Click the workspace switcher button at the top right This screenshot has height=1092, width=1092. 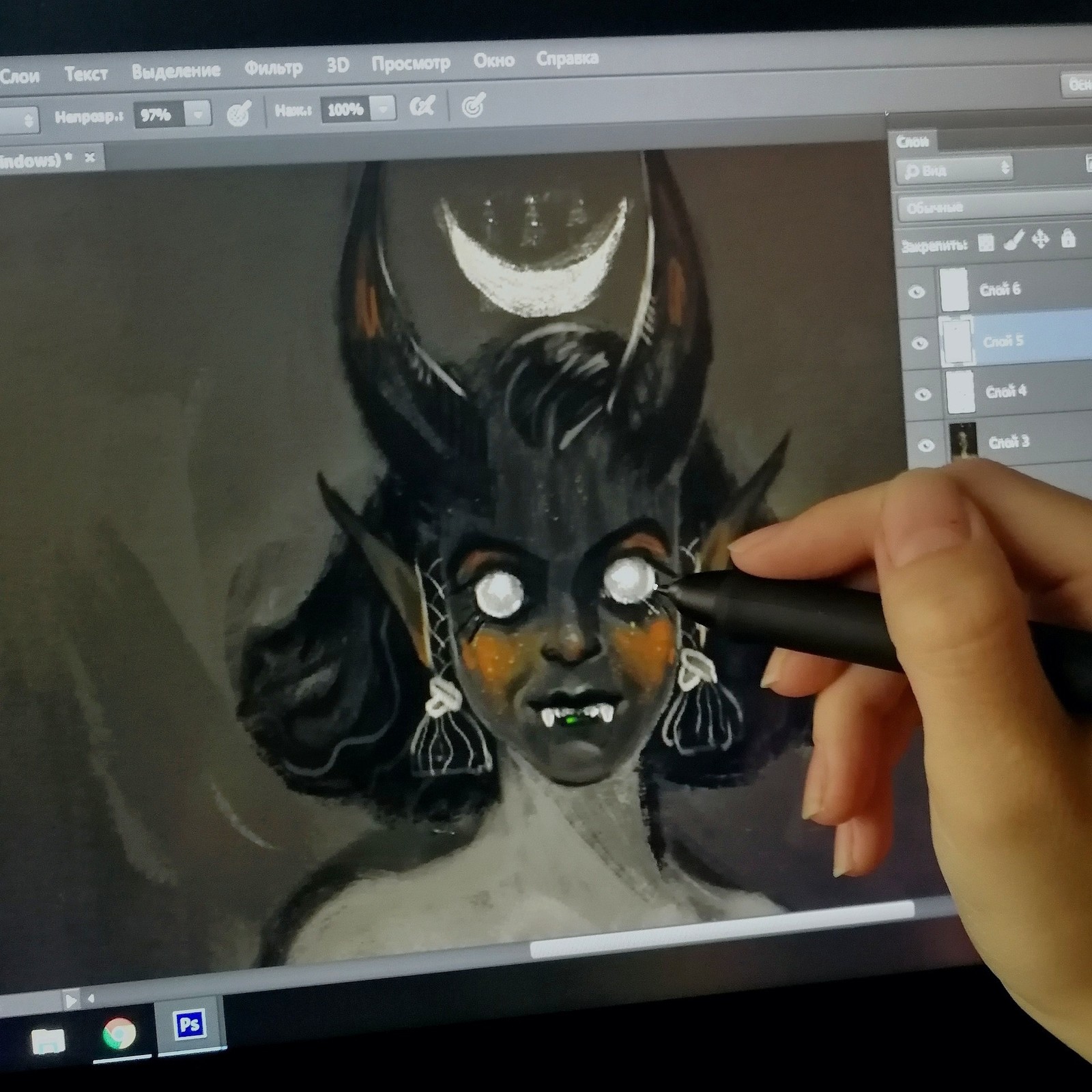tap(1077, 85)
